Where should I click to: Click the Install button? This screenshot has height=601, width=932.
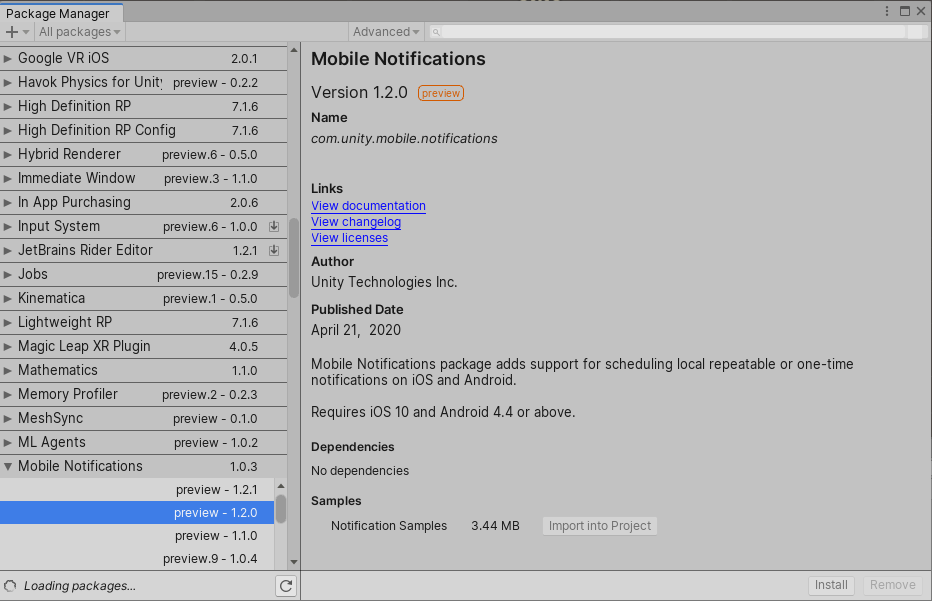point(831,585)
